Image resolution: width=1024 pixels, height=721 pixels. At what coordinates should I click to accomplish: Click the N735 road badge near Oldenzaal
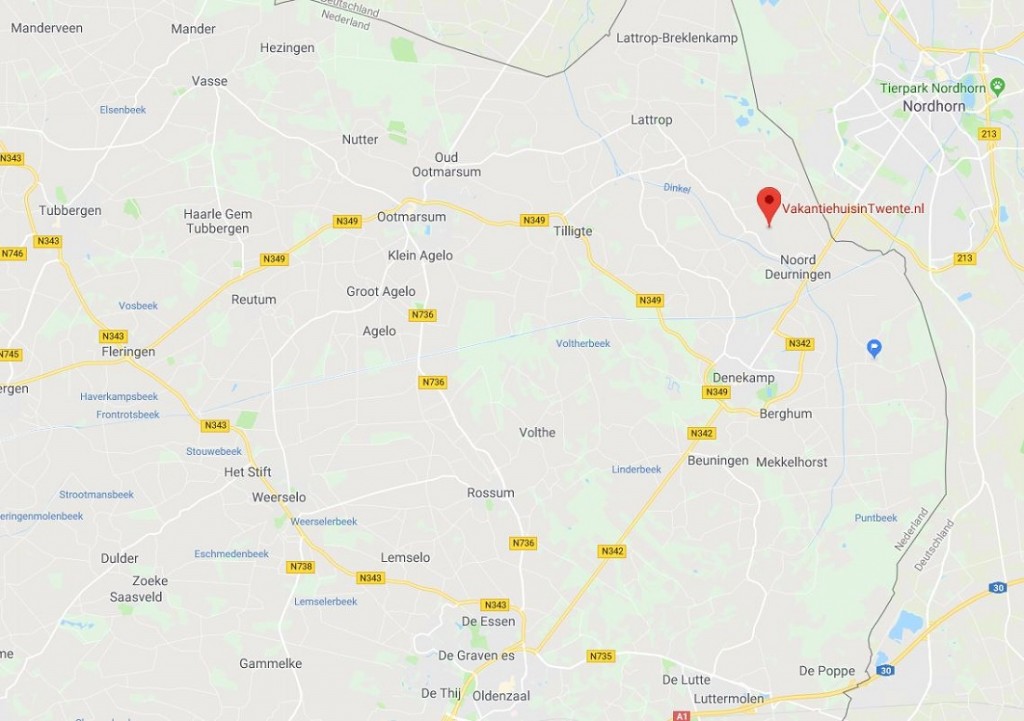600,656
